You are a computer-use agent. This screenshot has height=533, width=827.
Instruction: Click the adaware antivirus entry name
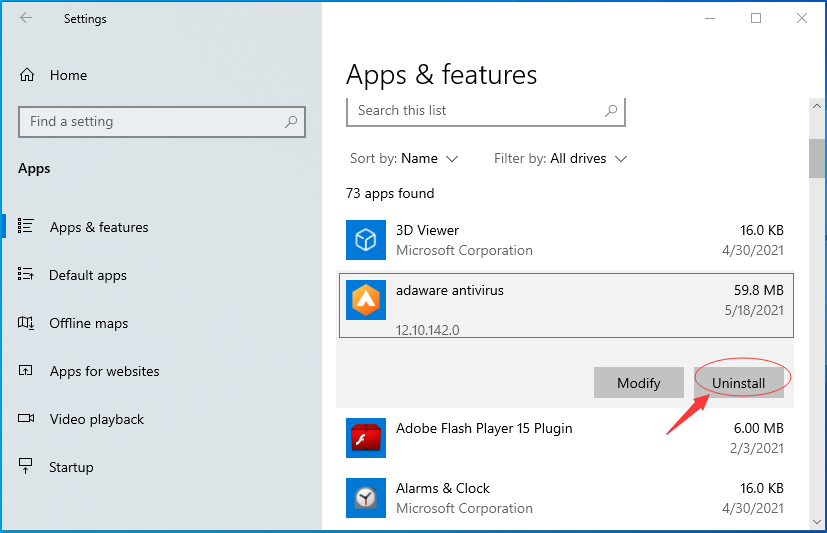point(449,290)
